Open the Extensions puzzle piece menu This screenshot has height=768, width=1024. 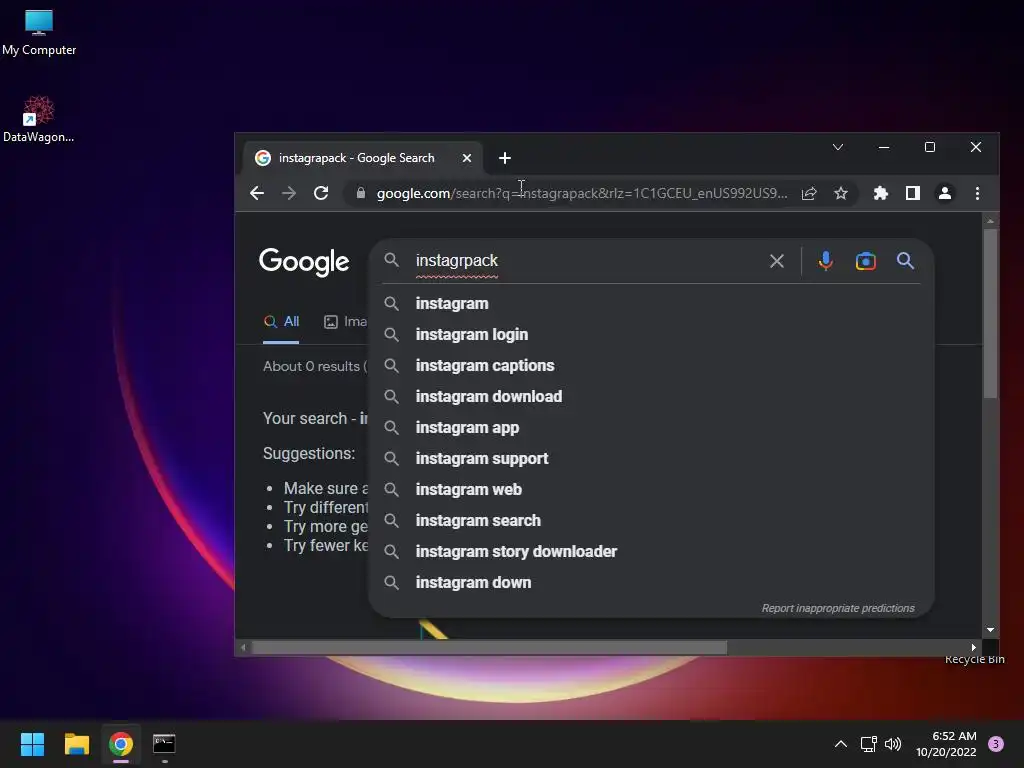pos(880,193)
